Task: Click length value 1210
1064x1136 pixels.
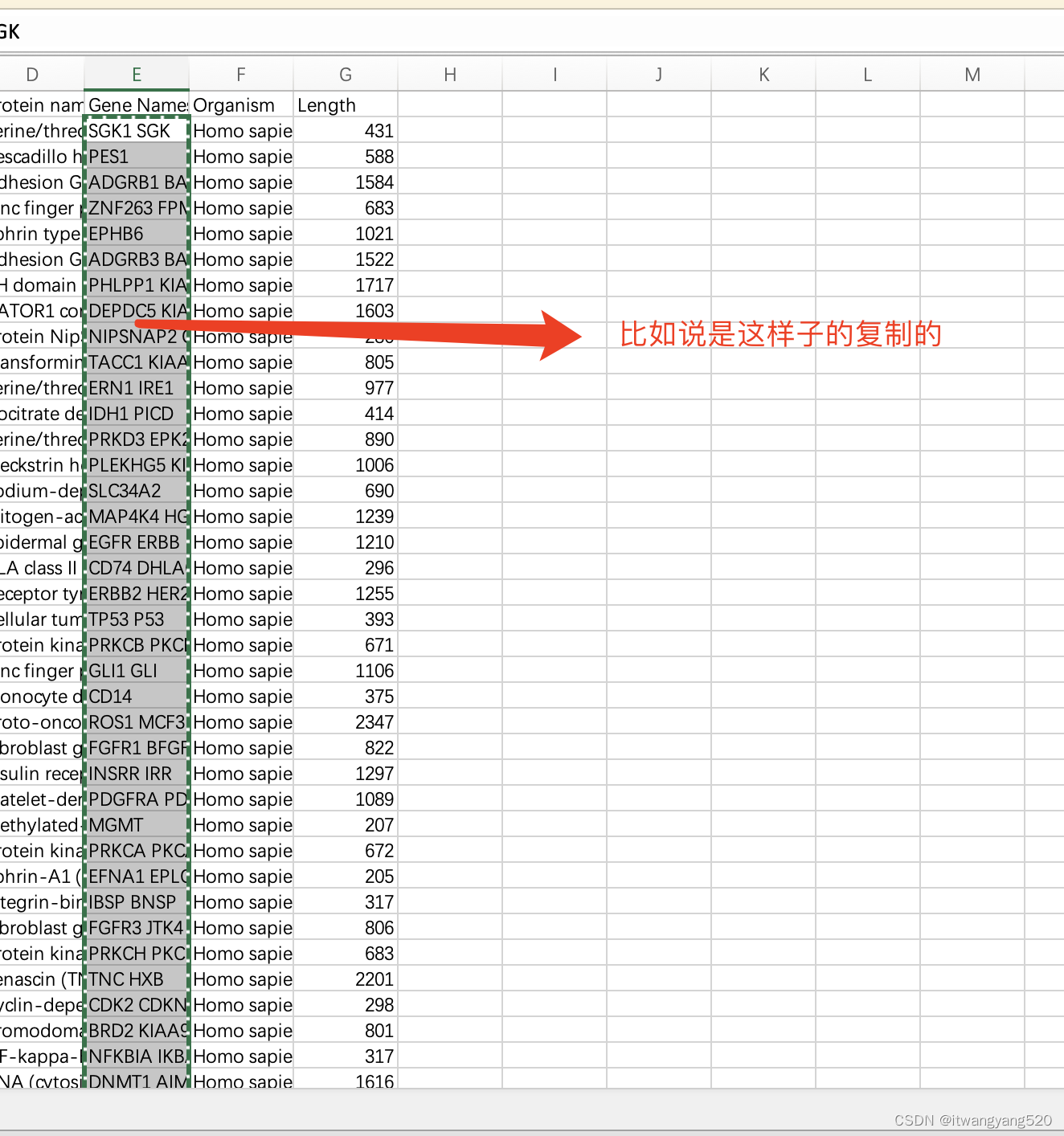Action: click(x=346, y=541)
